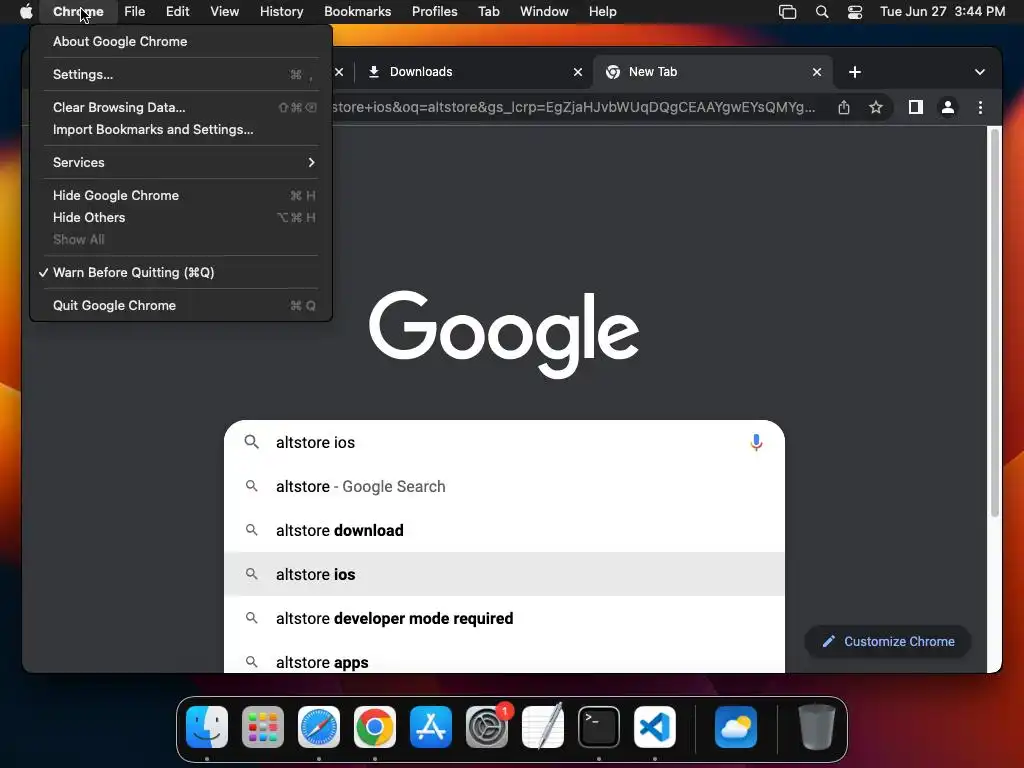Choose Hide Google Chrome
Viewport: 1024px width, 768px height.
coord(181,195)
